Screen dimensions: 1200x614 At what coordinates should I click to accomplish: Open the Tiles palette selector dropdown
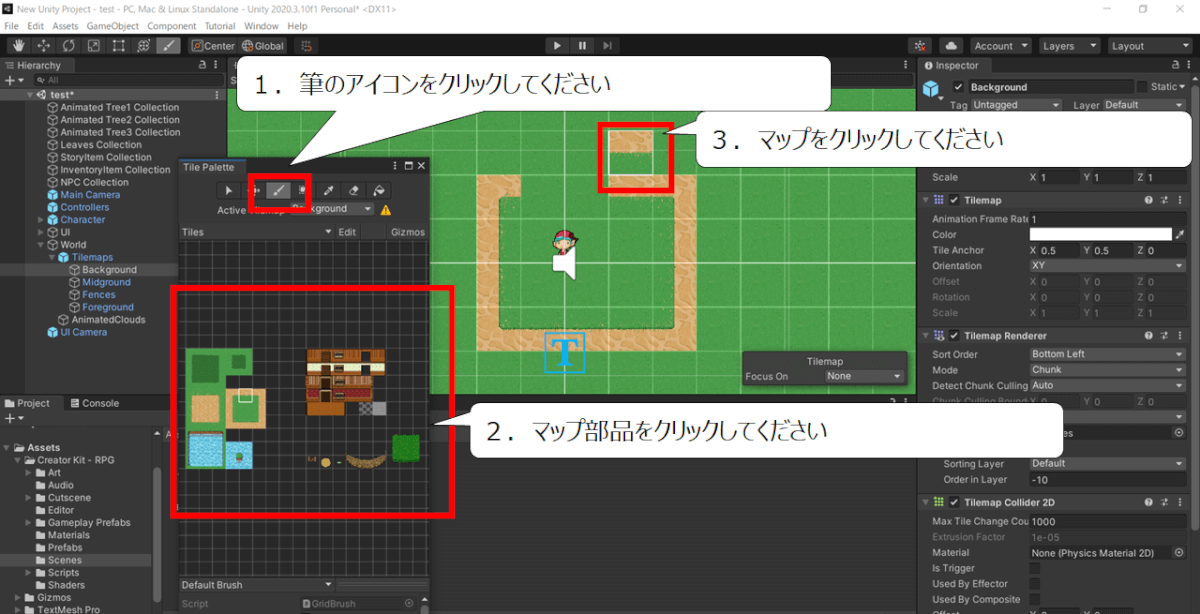257,232
